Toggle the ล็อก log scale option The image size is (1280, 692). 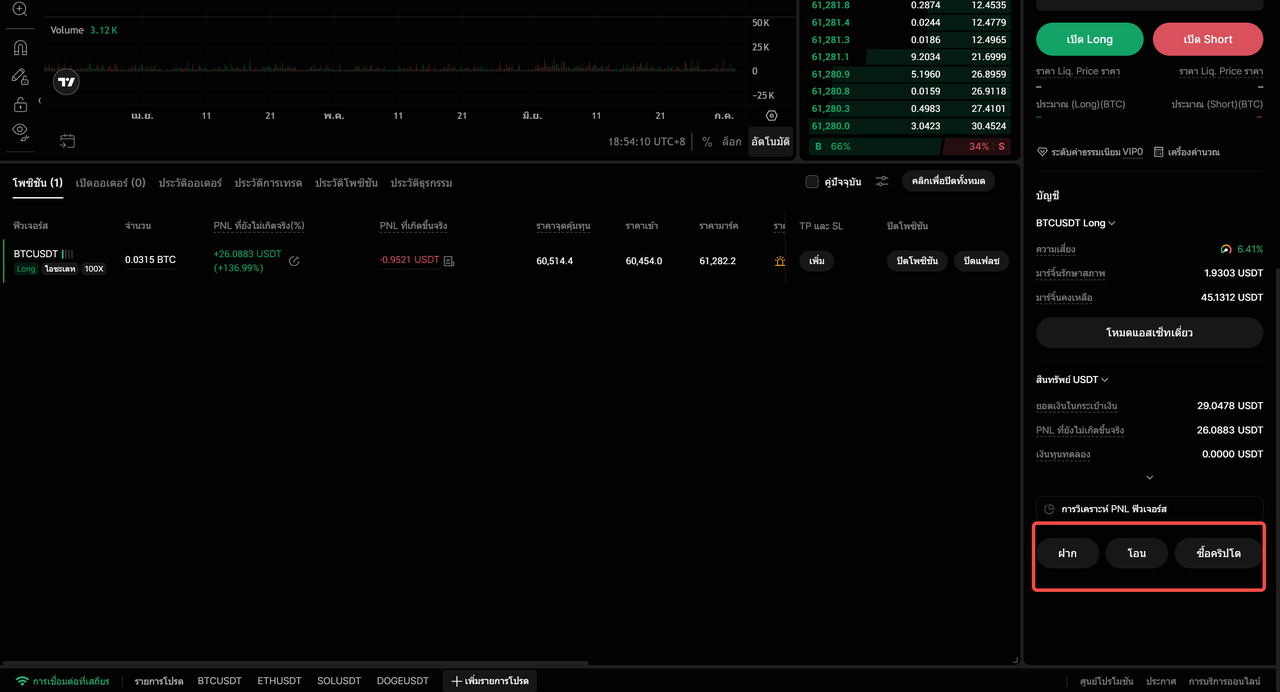pos(732,142)
